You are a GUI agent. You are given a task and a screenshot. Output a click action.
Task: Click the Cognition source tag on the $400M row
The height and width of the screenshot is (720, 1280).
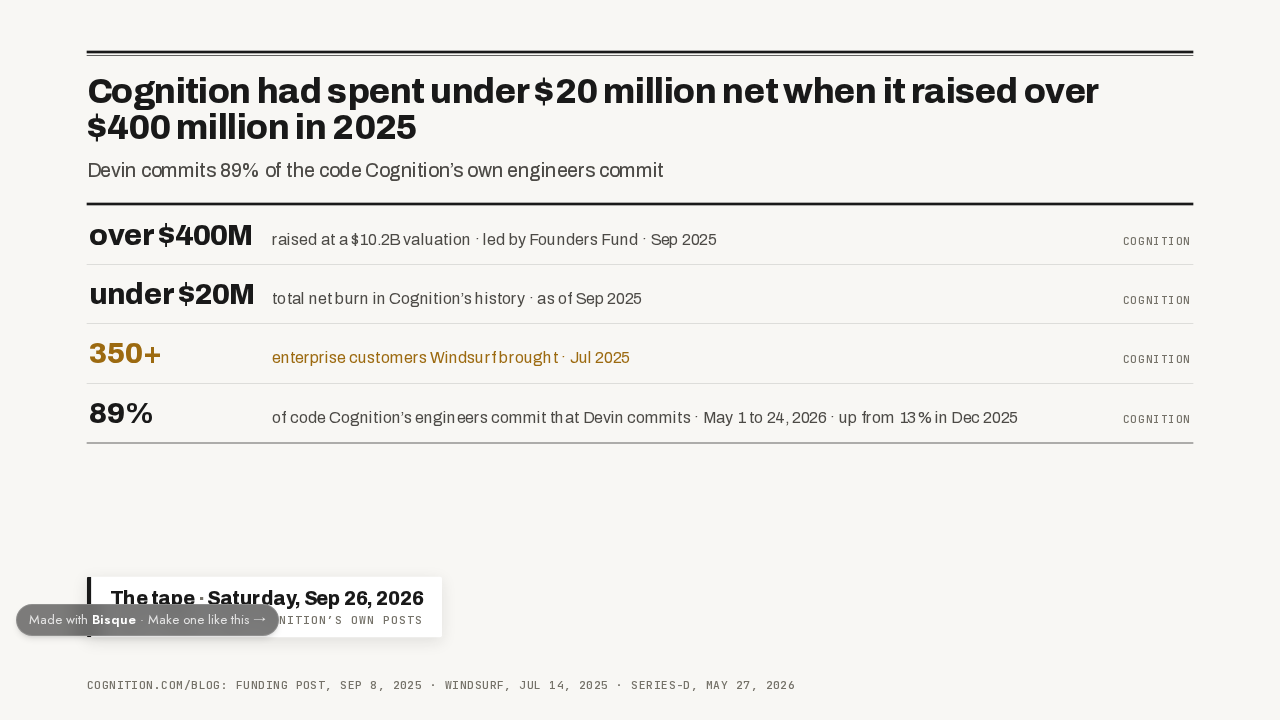pos(1156,241)
